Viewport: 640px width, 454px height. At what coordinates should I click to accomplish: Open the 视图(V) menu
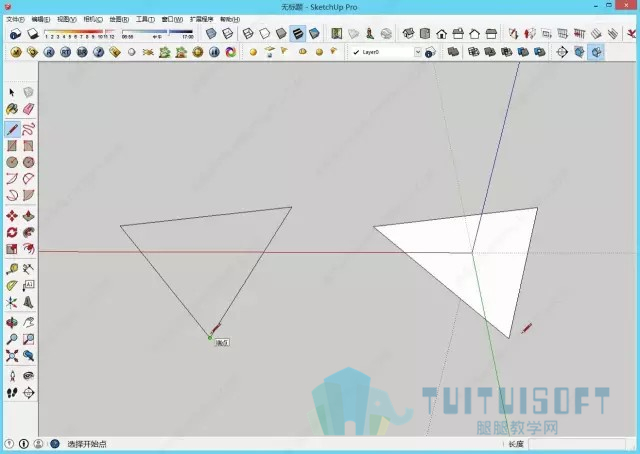pyautogui.click(x=67, y=19)
